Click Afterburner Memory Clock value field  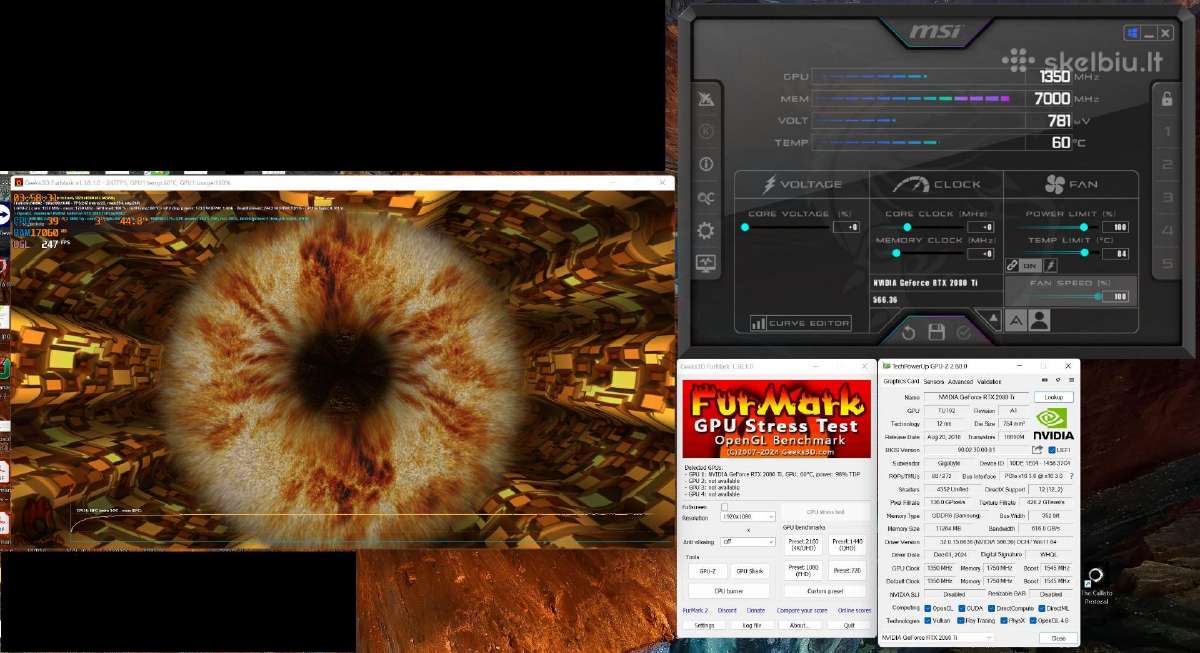coord(981,254)
